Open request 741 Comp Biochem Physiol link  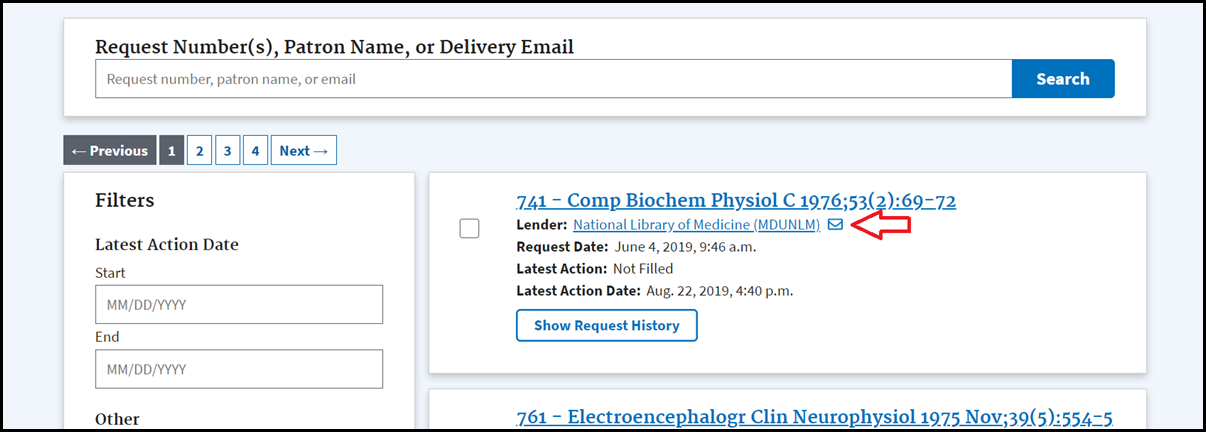(736, 201)
